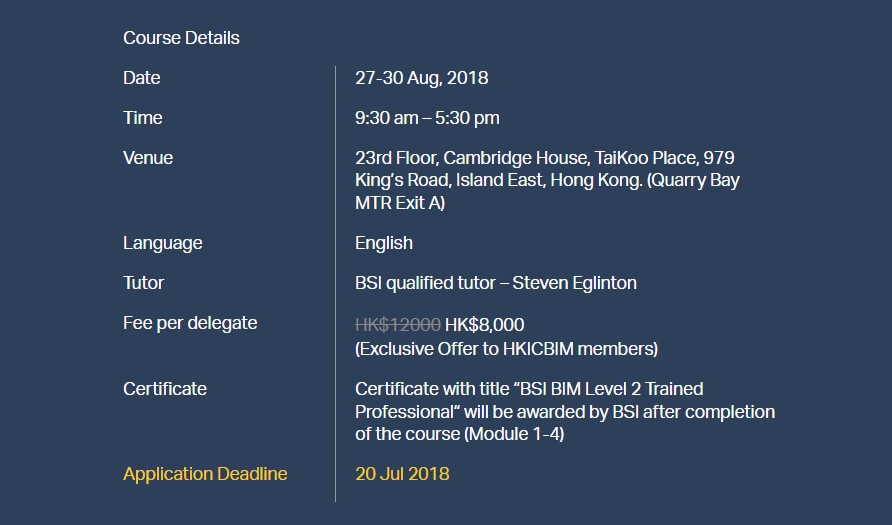This screenshot has width=892, height=525.
Task: Click the Language row label
Action: pyautogui.click(x=162, y=243)
